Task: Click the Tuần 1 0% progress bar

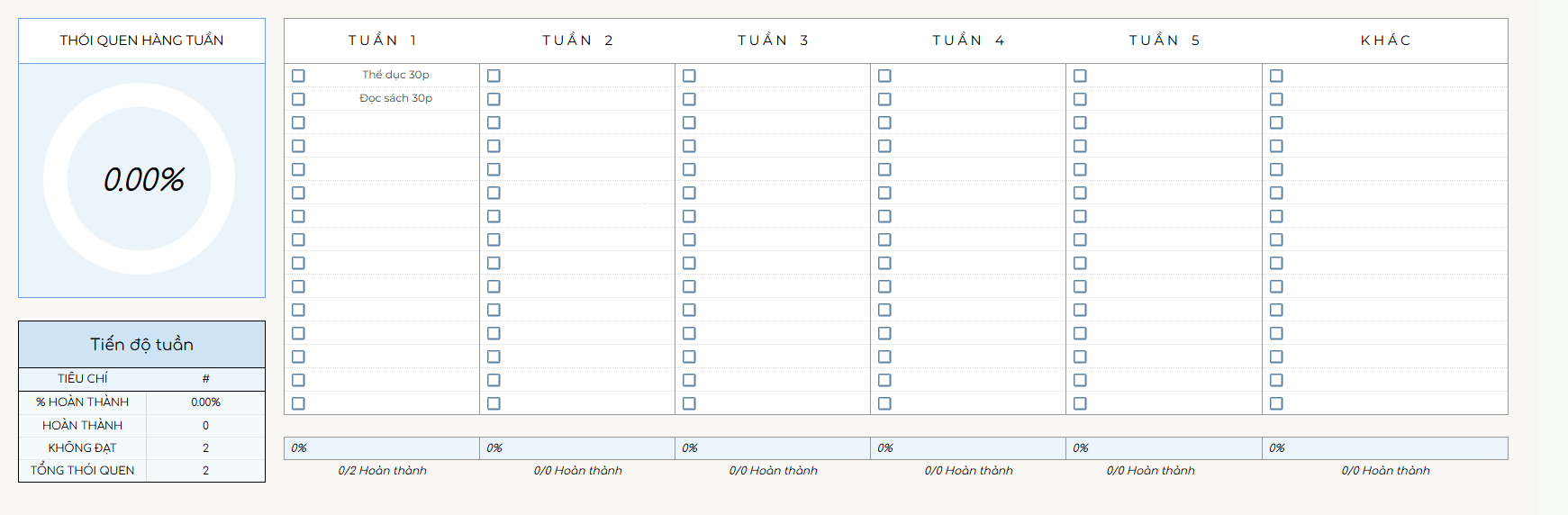Action: pyautogui.click(x=382, y=448)
